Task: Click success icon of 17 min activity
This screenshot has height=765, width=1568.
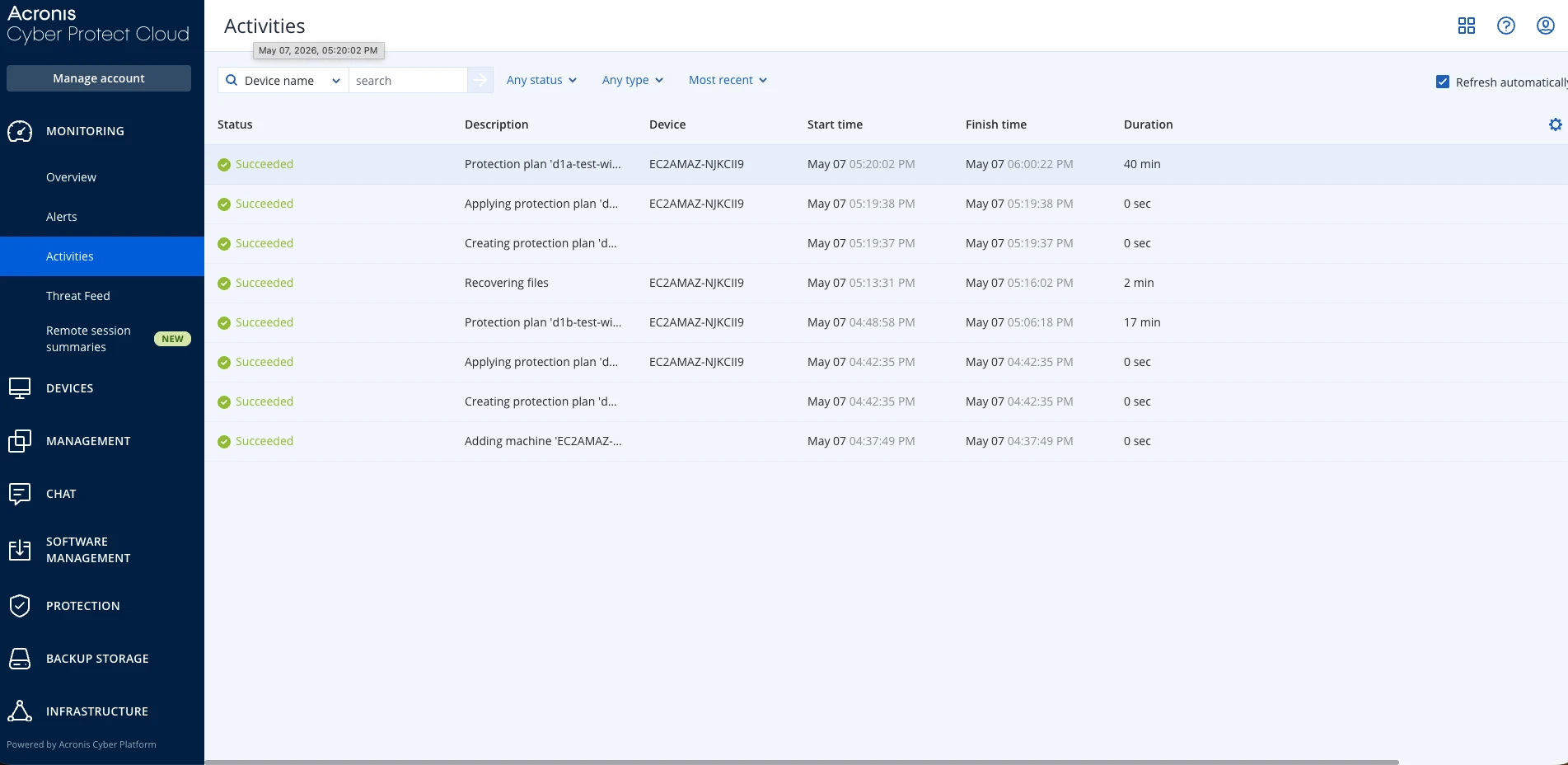Action: tap(224, 323)
